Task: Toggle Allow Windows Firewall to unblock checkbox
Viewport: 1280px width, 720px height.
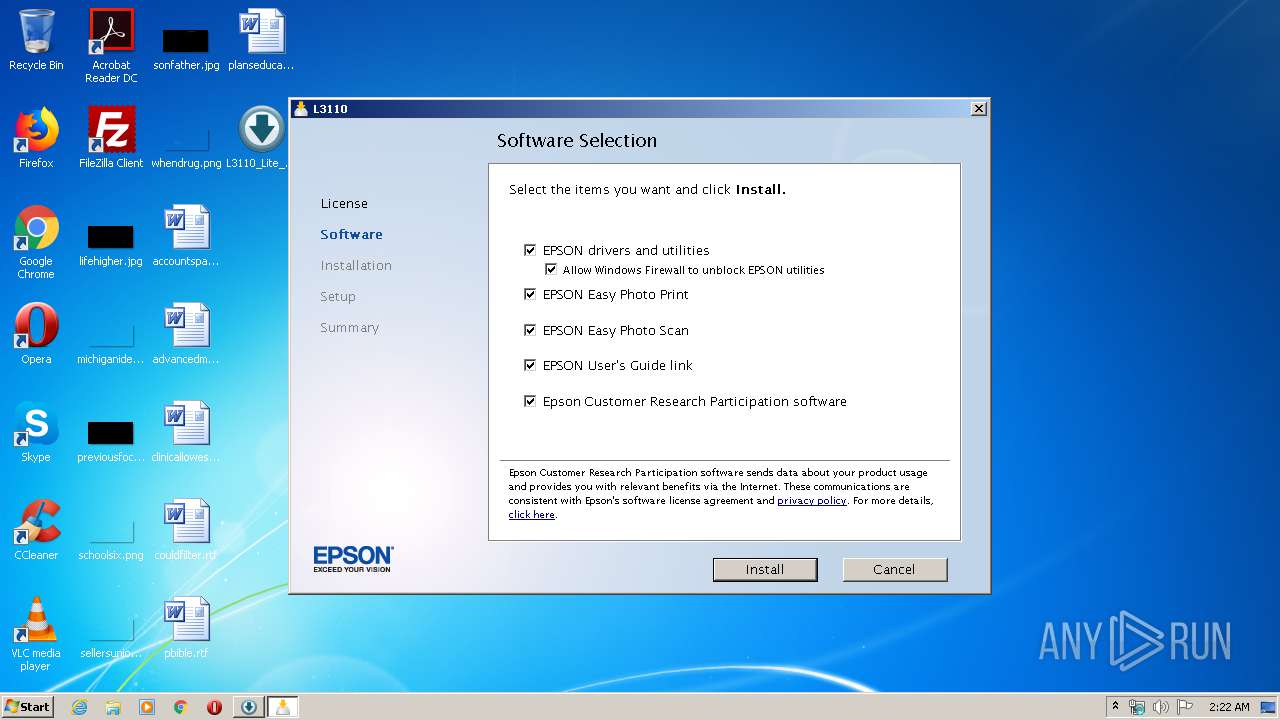Action: pyautogui.click(x=550, y=270)
